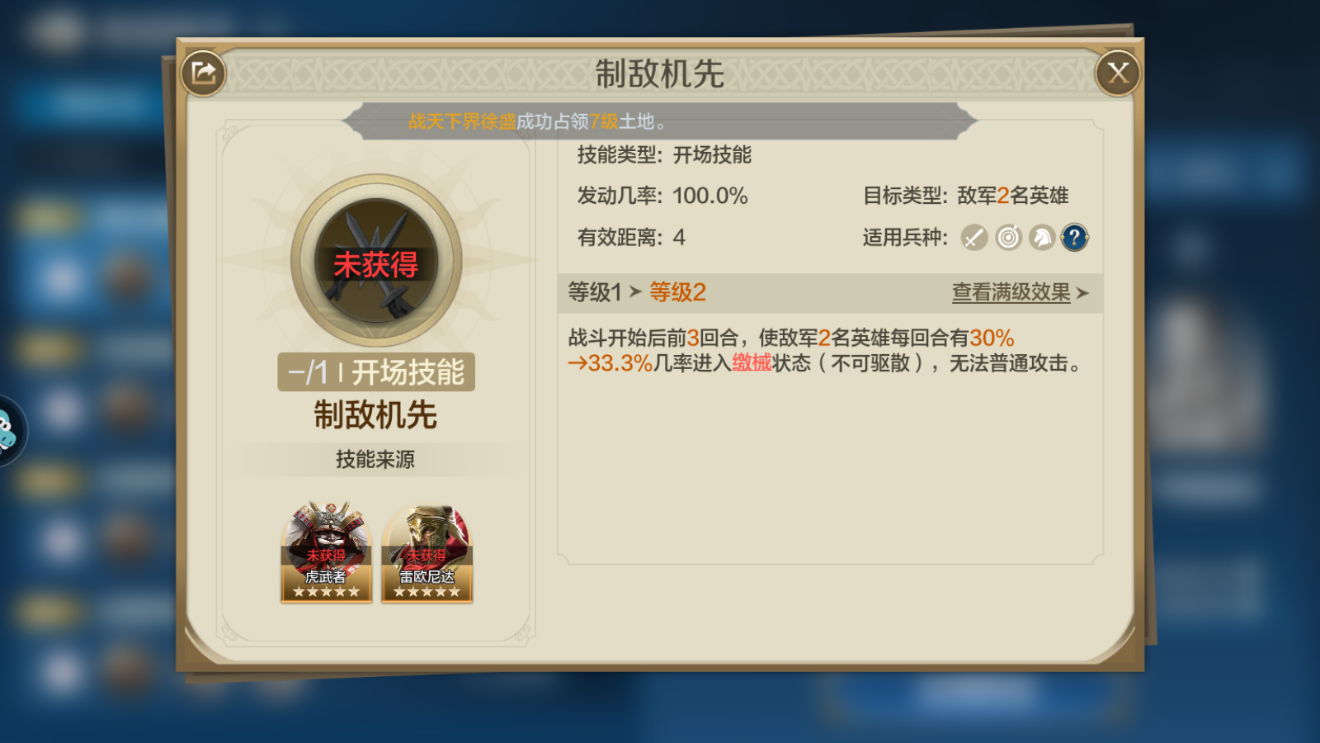Expand the arrow beside 查看满级效果

(x=1082, y=293)
